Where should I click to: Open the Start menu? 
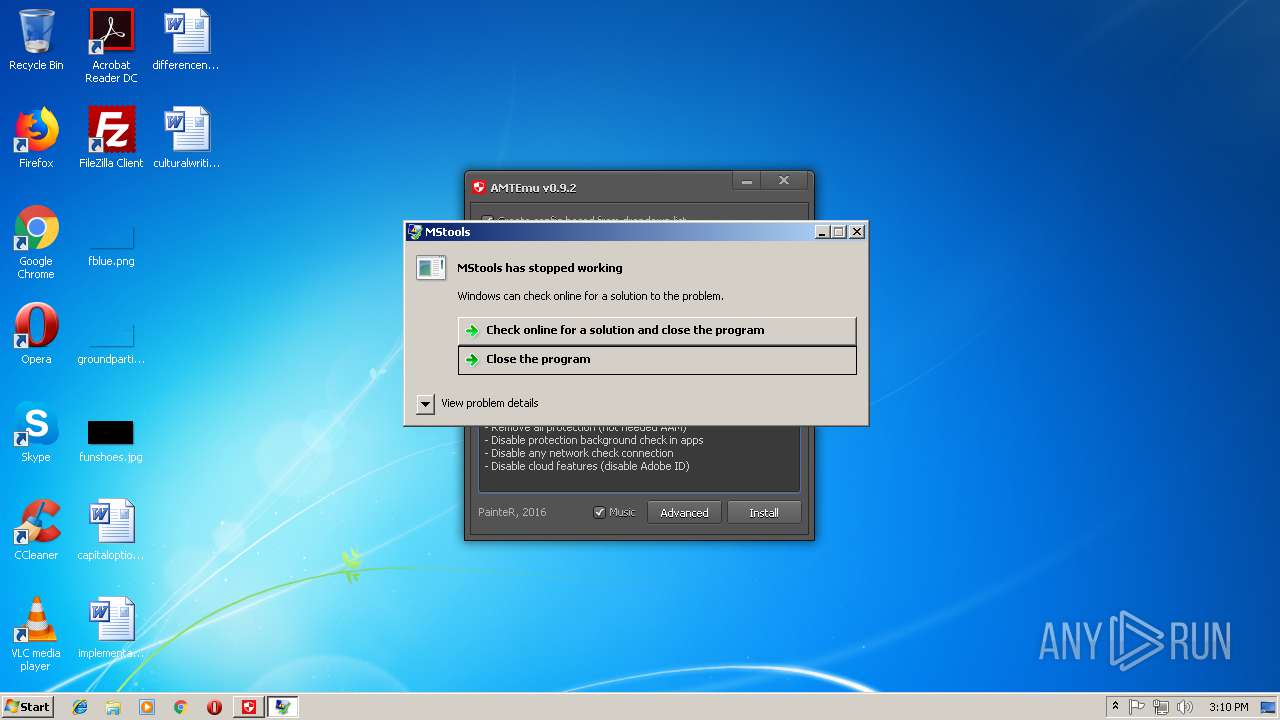(x=28, y=707)
